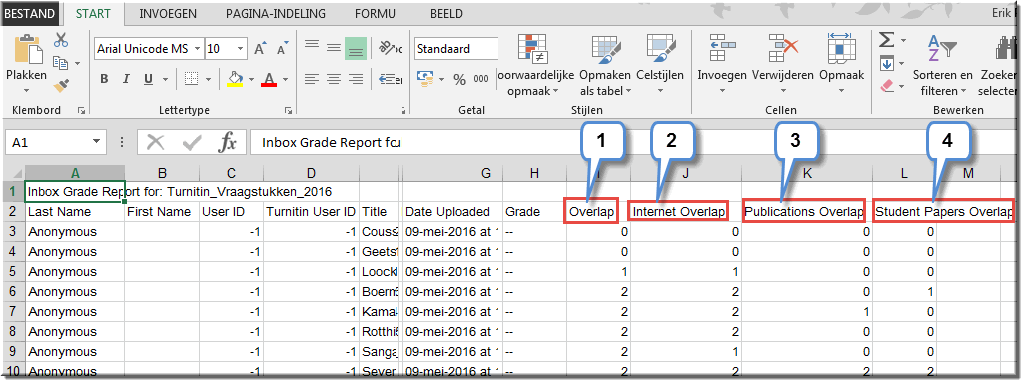Select the Format Painter brush icon
Image resolution: width=1025 pixels, height=384 pixels.
[x=61, y=86]
